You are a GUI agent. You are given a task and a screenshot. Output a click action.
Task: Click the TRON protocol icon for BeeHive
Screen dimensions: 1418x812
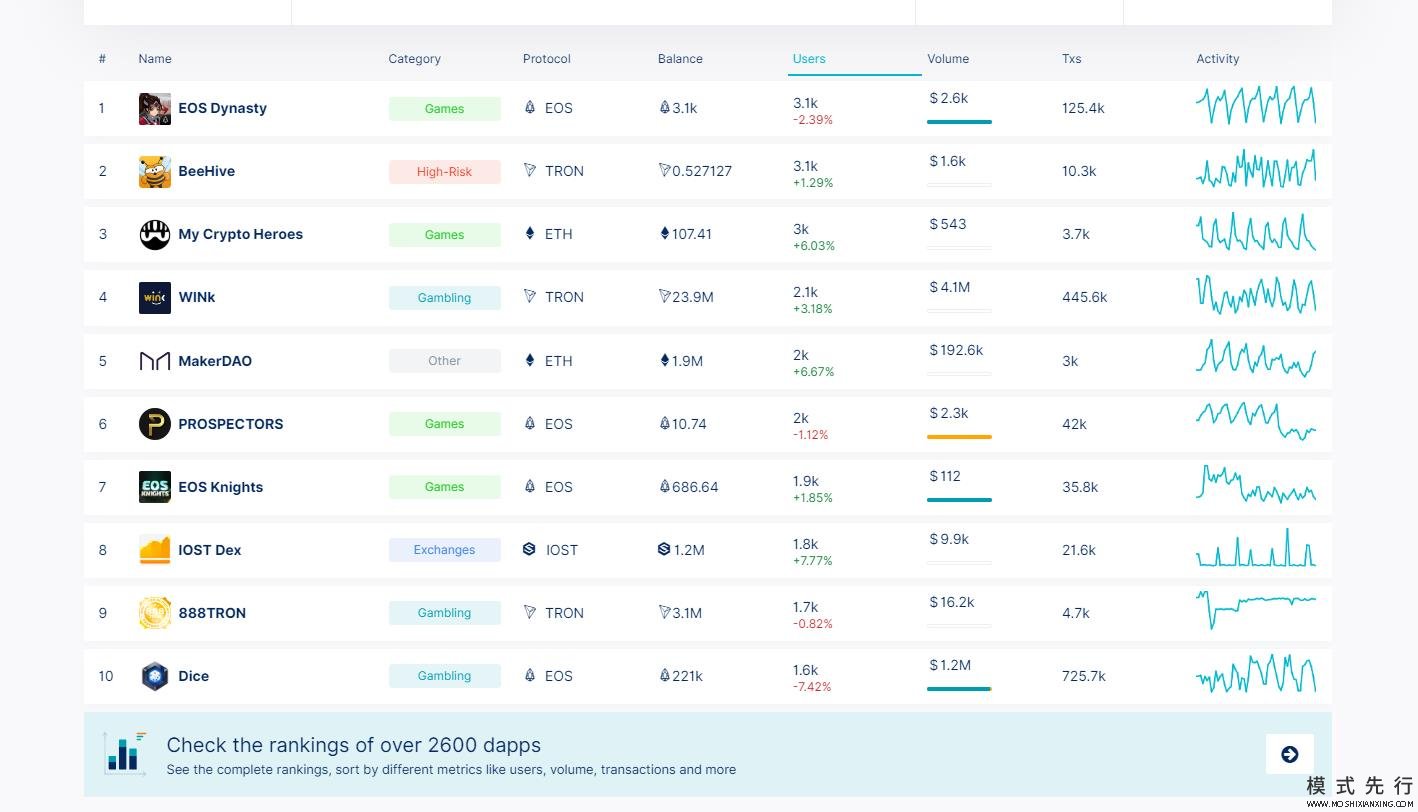[x=530, y=170]
